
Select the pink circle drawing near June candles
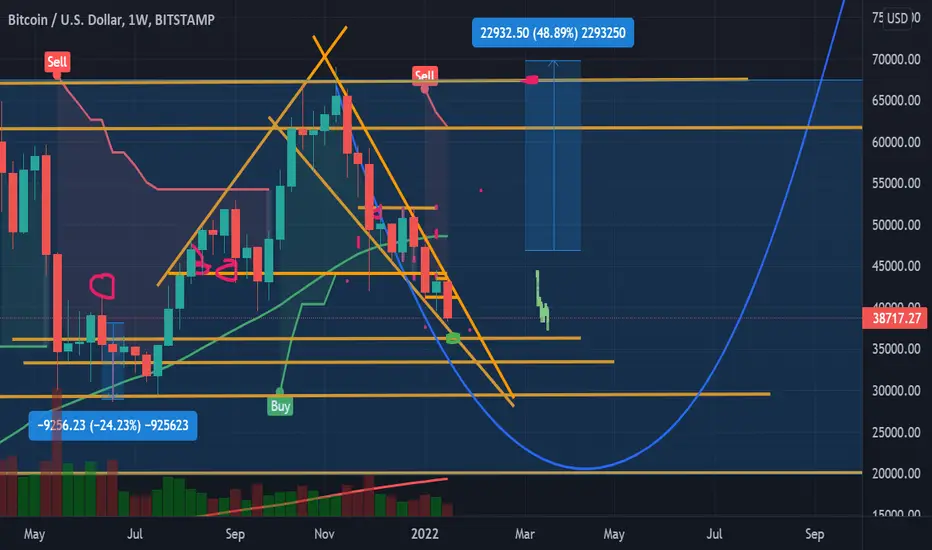(102, 286)
